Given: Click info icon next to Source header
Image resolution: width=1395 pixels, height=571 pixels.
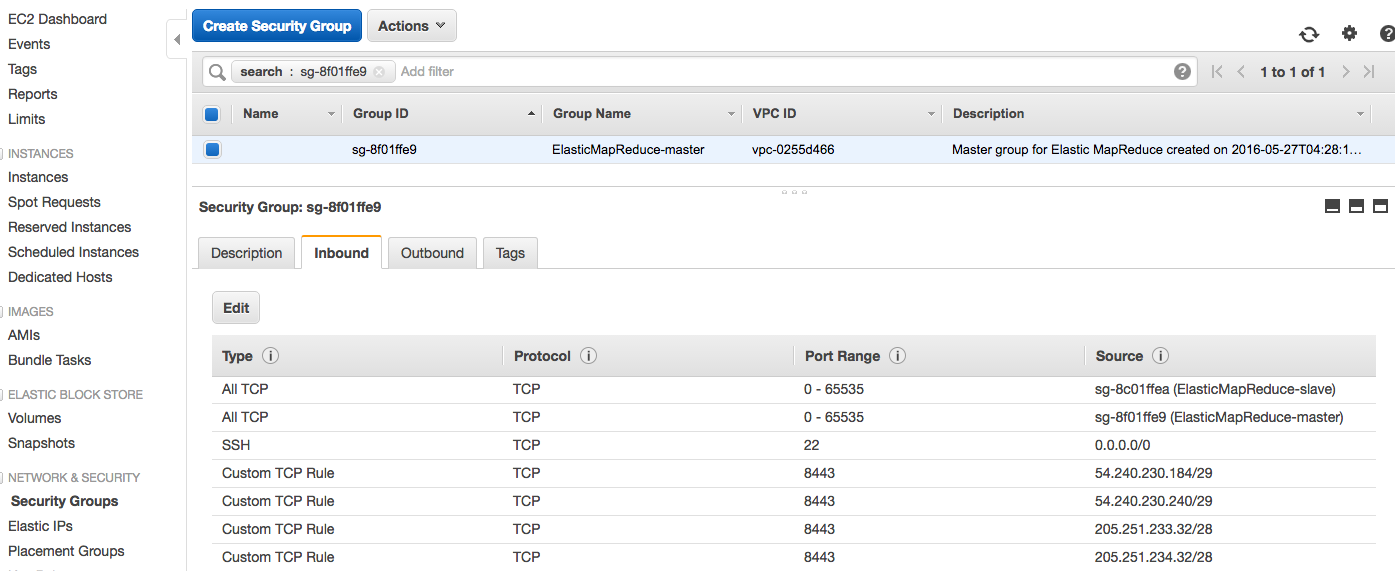Looking at the screenshot, I should (1160, 356).
